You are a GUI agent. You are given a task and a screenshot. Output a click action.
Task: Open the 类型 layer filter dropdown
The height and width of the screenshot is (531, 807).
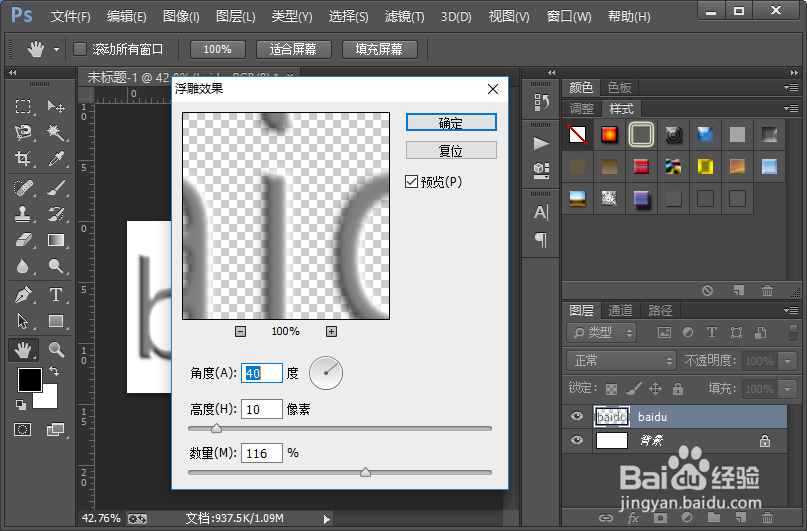coord(602,332)
